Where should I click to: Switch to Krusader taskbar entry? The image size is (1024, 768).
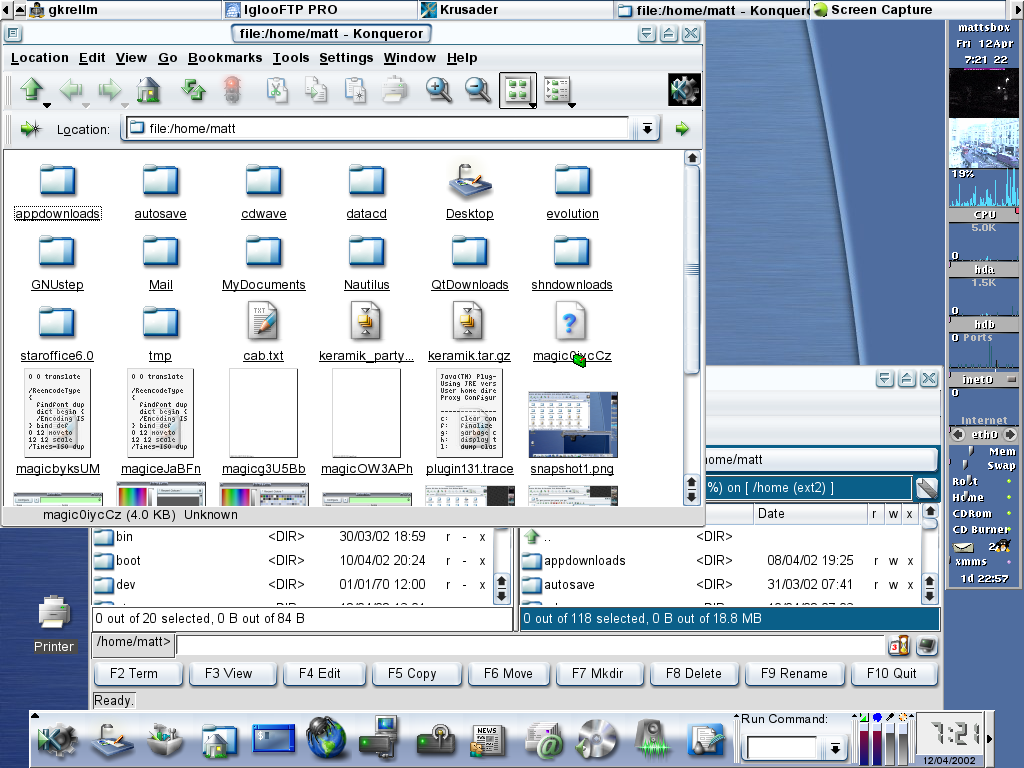point(515,10)
